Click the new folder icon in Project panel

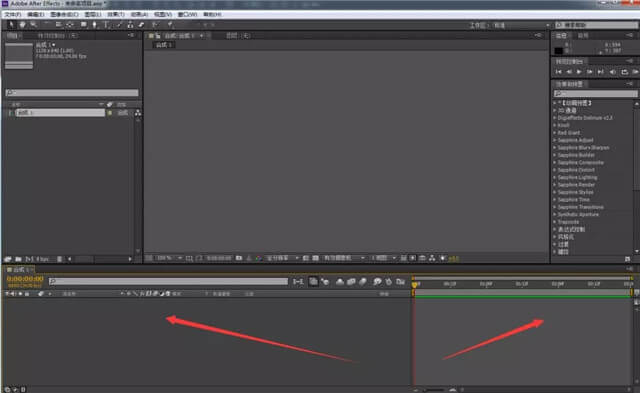click(x=18, y=259)
